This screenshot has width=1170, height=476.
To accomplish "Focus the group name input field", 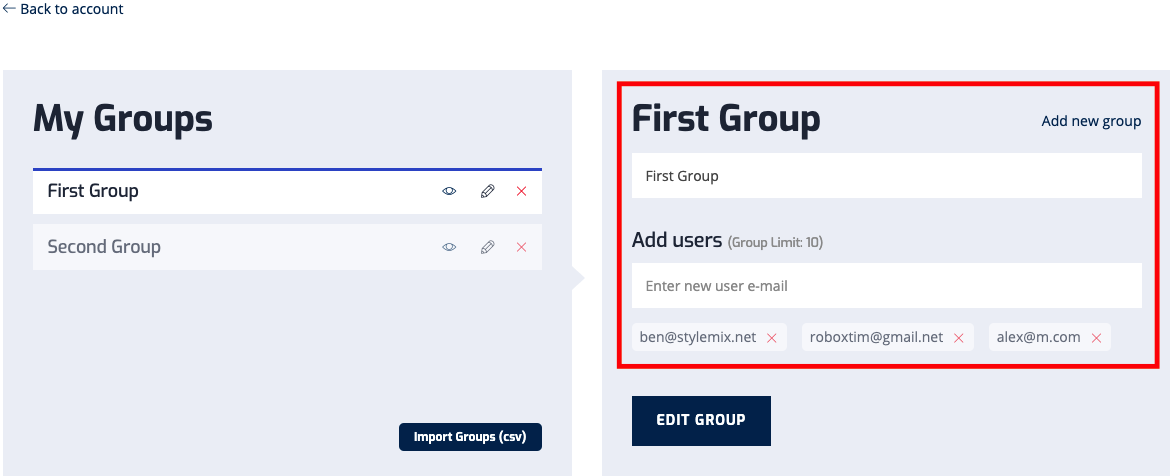I will point(886,176).
